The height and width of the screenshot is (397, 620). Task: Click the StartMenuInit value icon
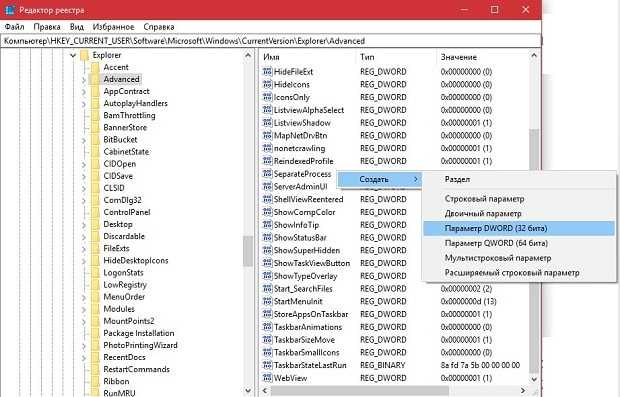pos(267,301)
